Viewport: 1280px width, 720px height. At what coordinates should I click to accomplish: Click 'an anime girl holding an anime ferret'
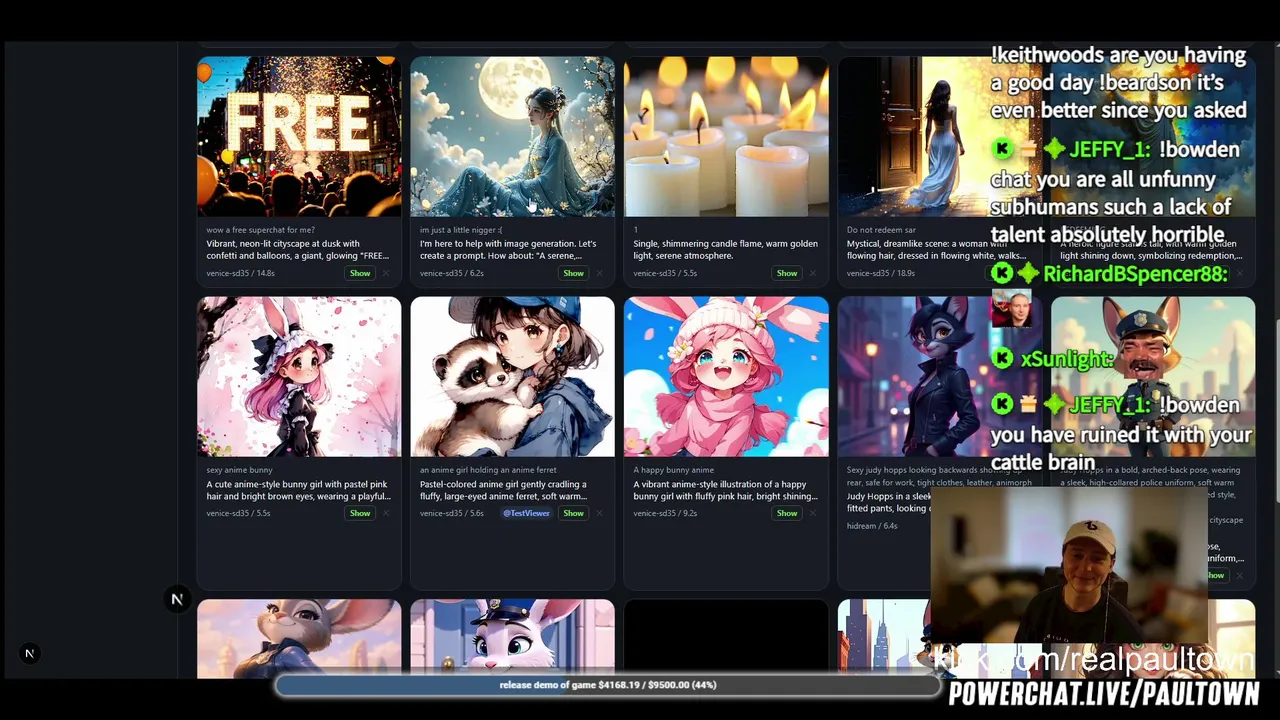click(488, 470)
